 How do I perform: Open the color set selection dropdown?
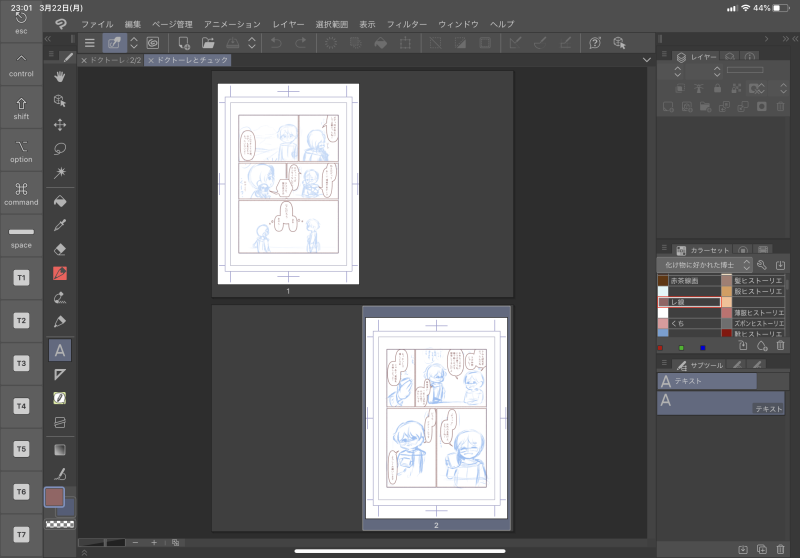pyautogui.click(x=705, y=265)
